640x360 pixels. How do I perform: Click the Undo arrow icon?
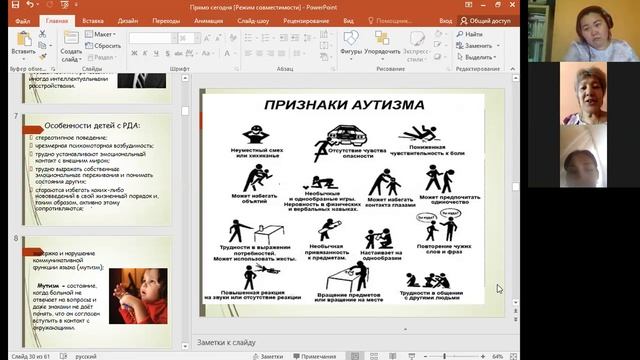30,5
